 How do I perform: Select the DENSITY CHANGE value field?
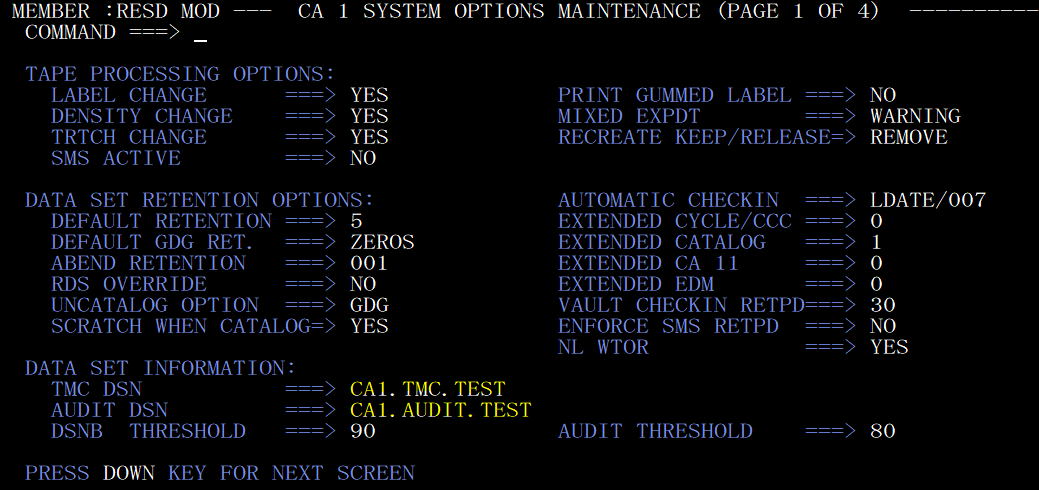[x=369, y=117]
